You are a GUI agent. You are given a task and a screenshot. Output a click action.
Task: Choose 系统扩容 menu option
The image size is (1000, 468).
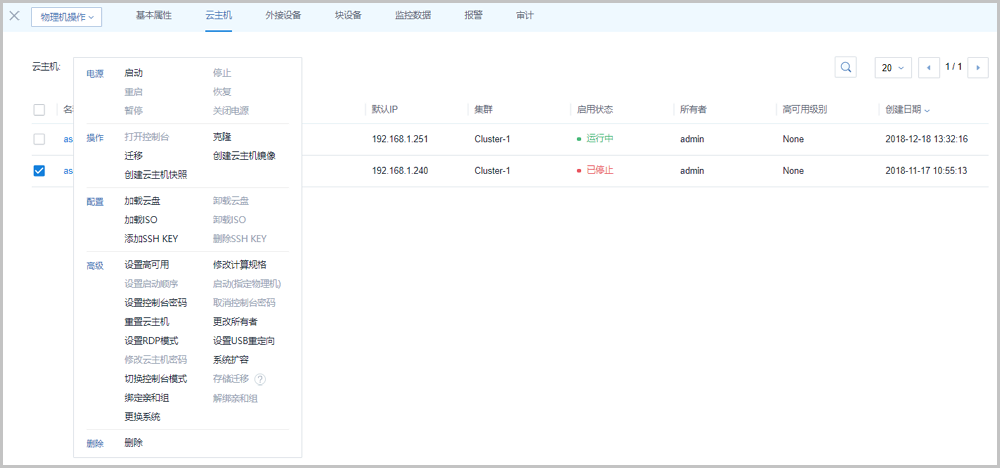tap(231, 360)
